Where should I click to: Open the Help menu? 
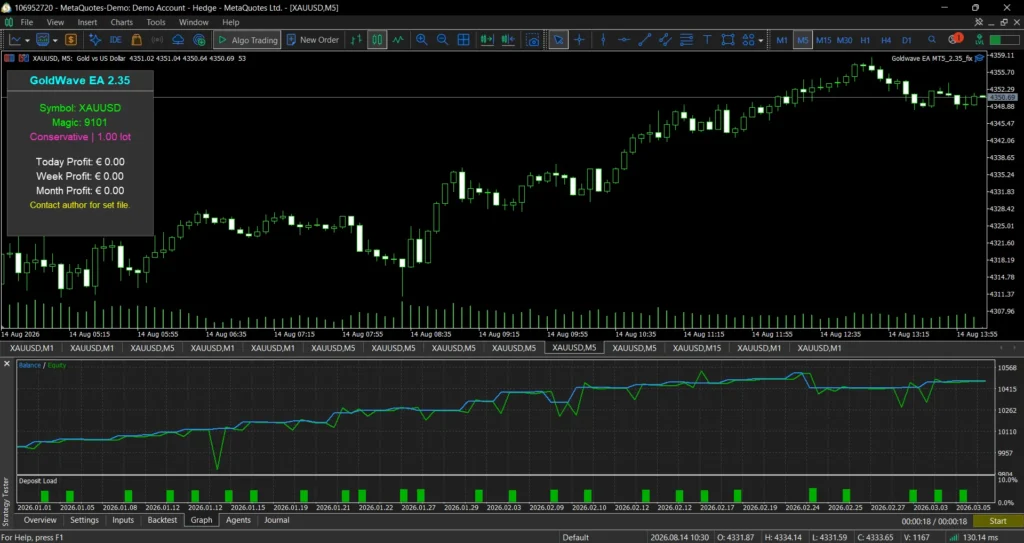pyautogui.click(x=231, y=22)
